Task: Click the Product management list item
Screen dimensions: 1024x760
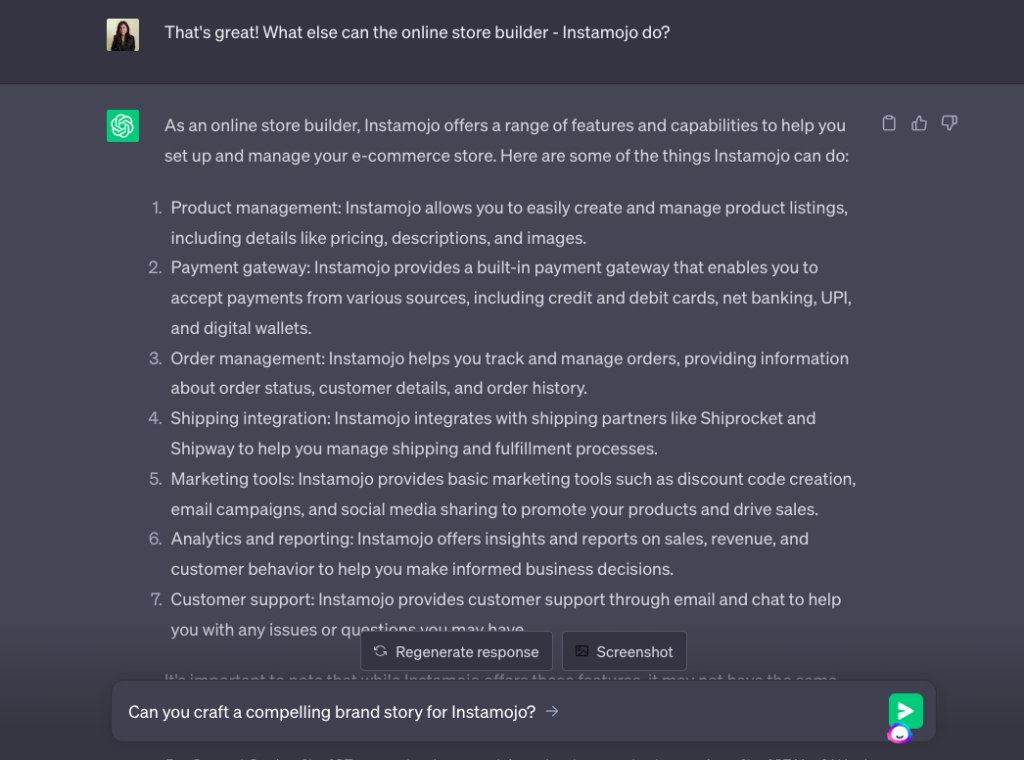Action: click(x=508, y=223)
